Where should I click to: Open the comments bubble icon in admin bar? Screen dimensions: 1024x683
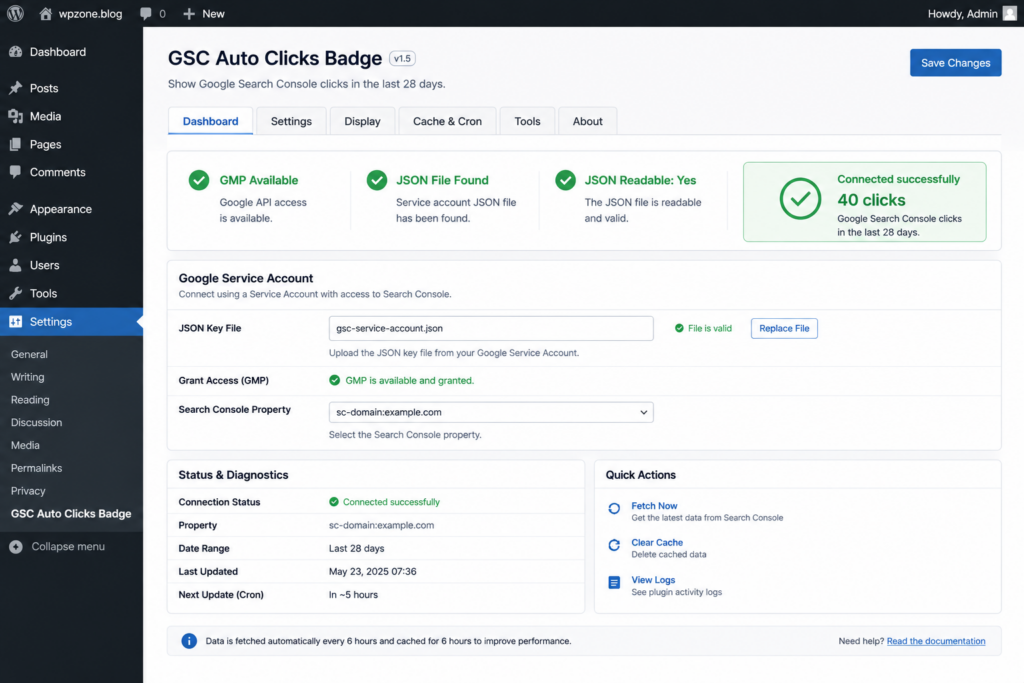(146, 14)
